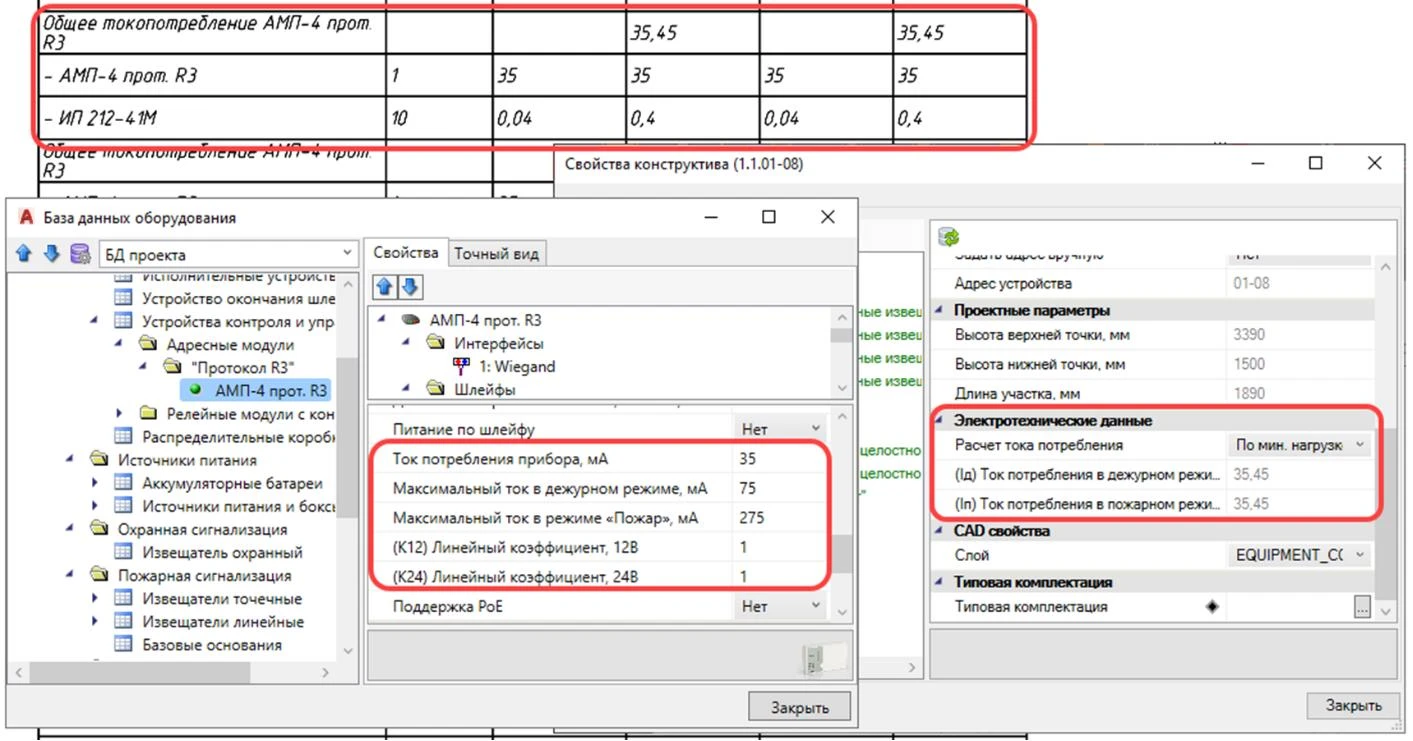Click the Ток потребления прибора value field
Image resolution: width=1413 pixels, height=741 pixels.
tap(780, 459)
